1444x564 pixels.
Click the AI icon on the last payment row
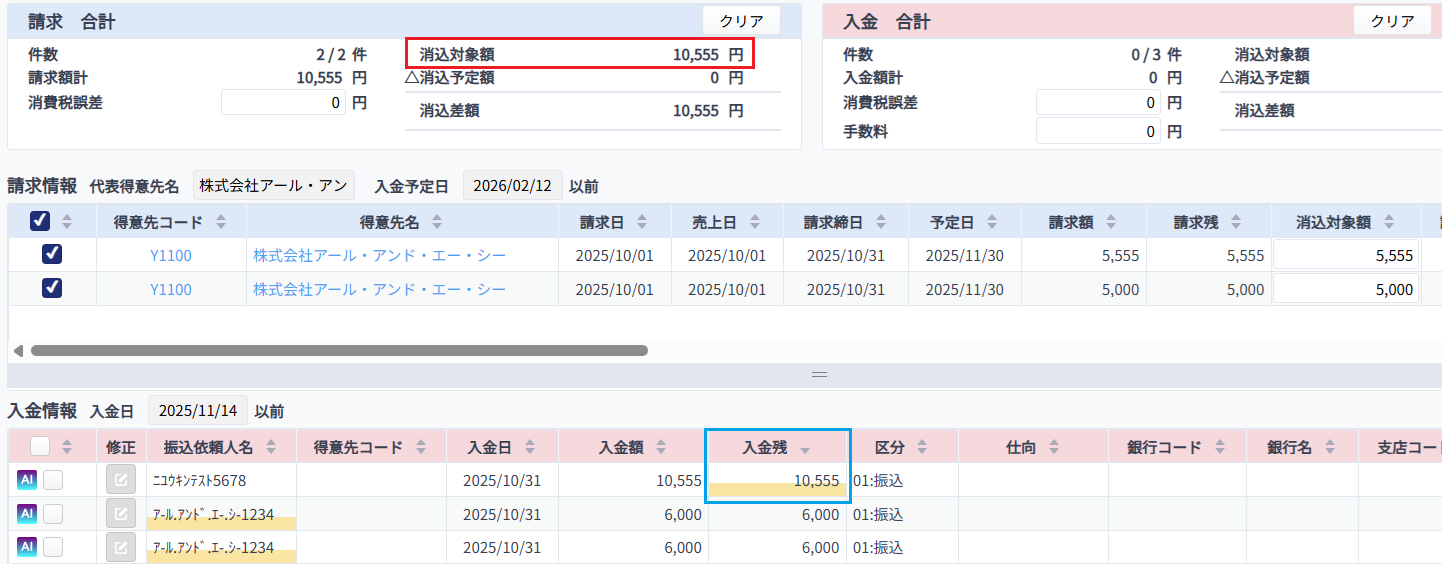[27, 547]
